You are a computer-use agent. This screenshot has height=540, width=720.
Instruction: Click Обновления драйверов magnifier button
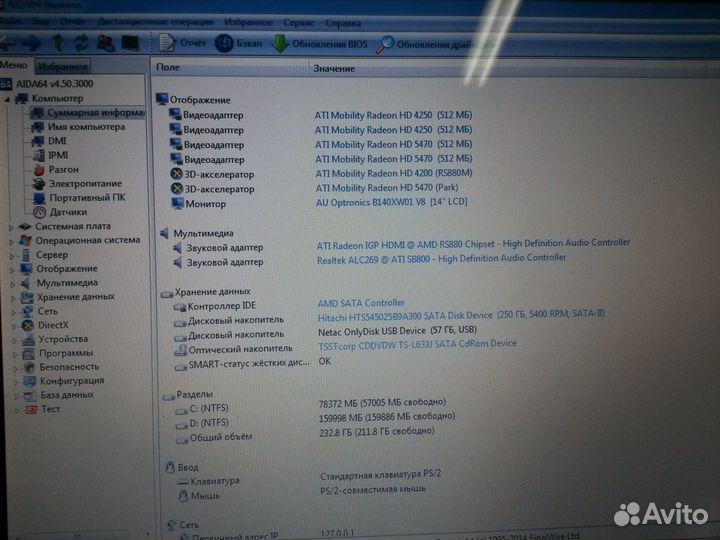coord(435,45)
